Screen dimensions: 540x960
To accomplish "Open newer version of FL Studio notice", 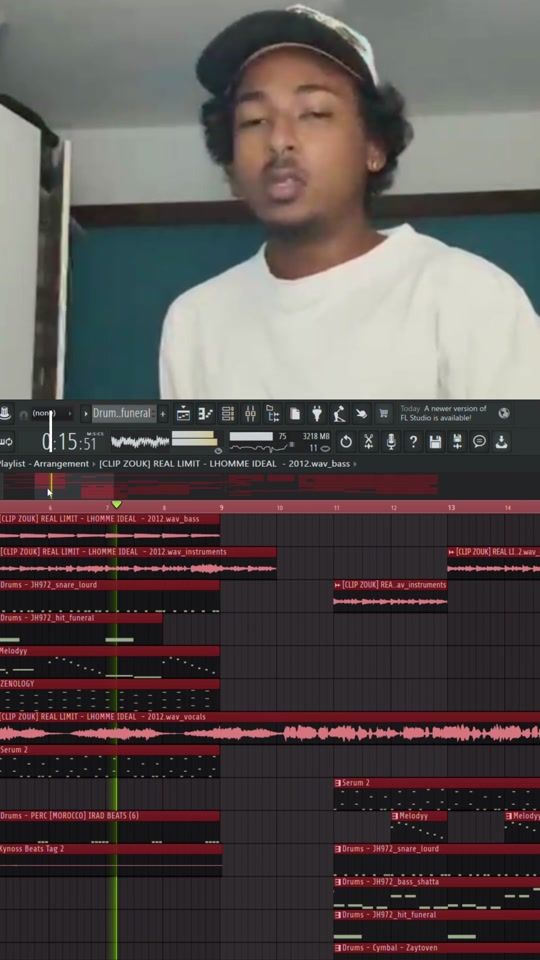I will (444, 413).
